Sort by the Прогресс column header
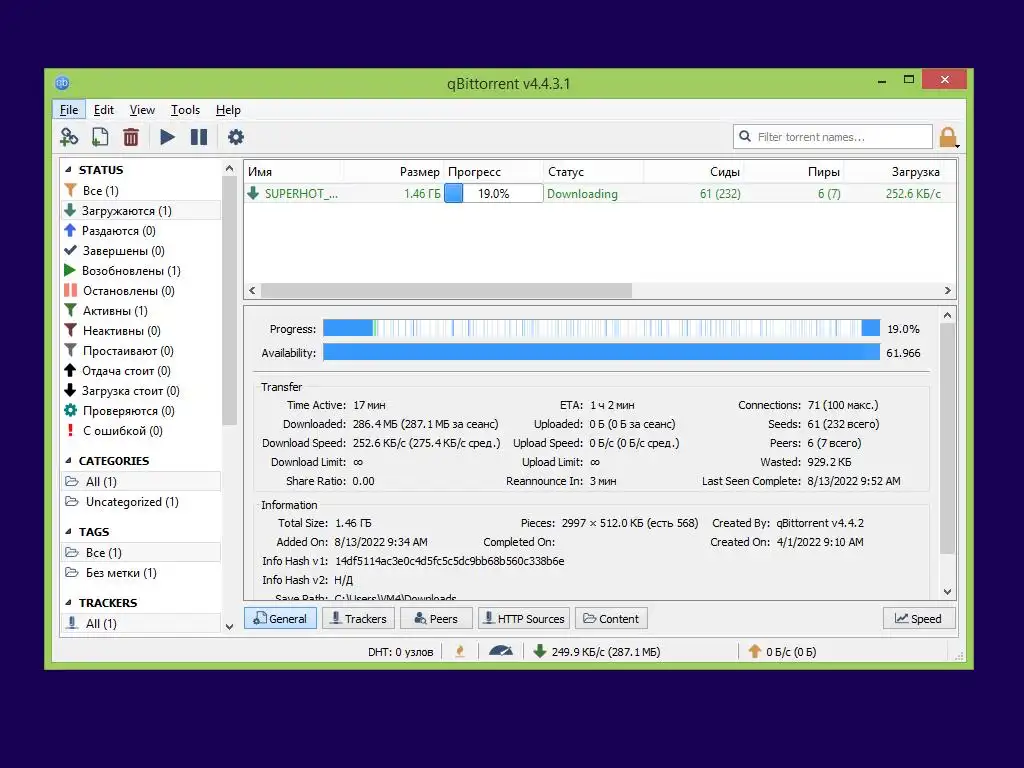The image size is (1024, 768). (494, 172)
